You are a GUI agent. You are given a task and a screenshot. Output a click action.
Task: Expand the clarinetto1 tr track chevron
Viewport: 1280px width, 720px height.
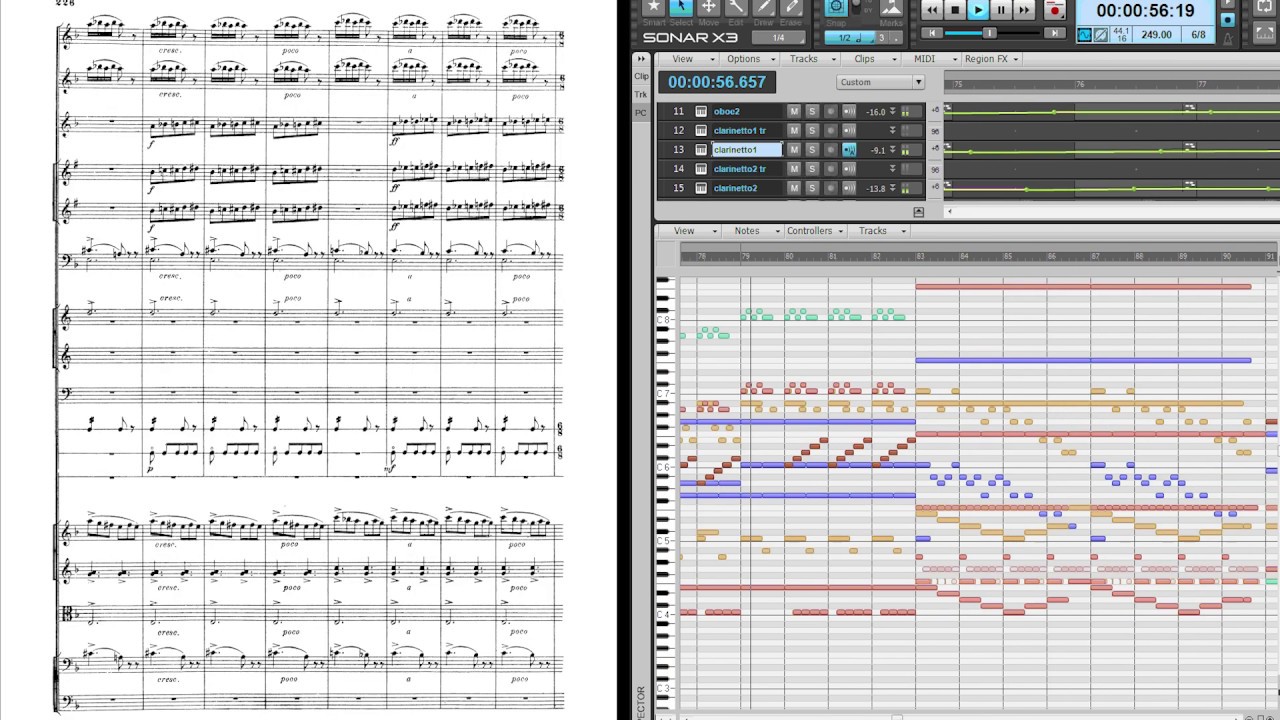pyautogui.click(x=892, y=130)
